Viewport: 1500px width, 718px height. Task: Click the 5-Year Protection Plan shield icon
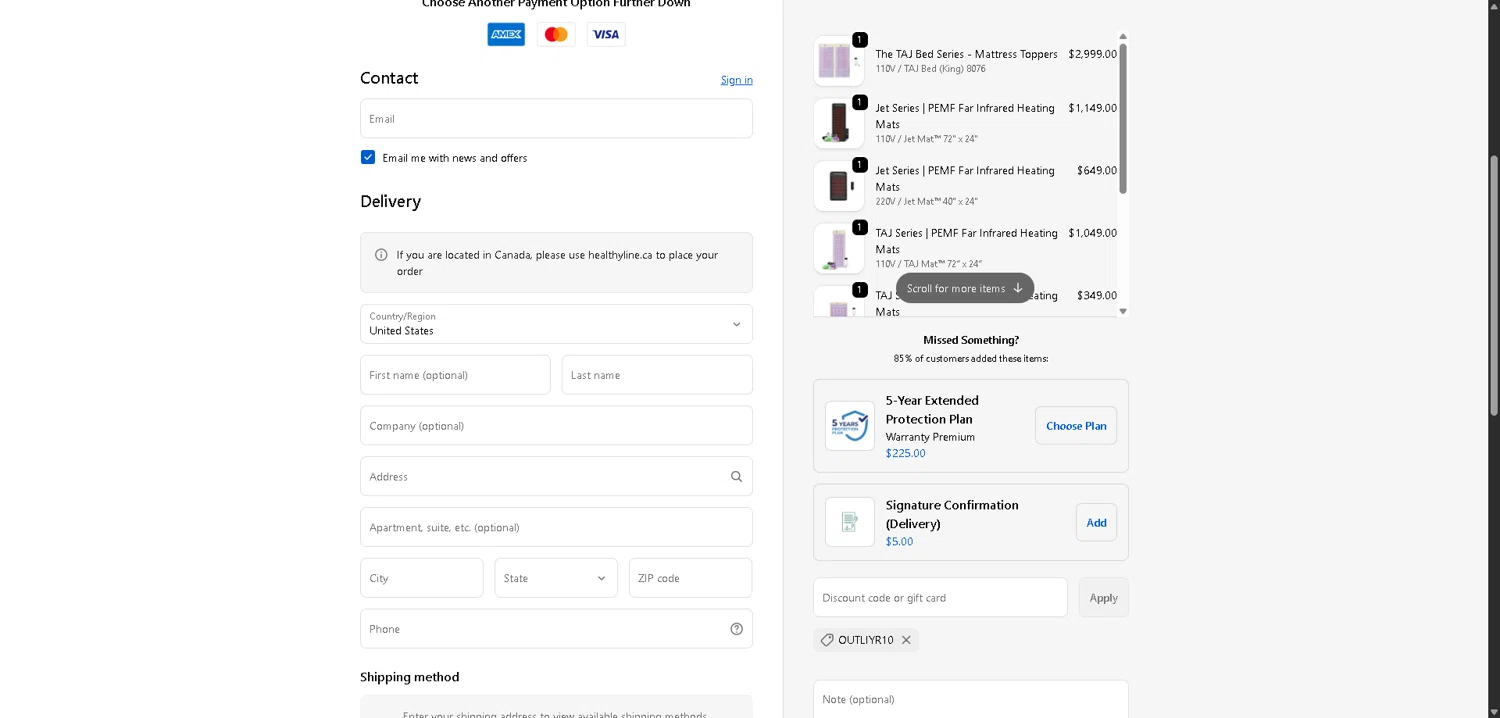pos(850,425)
